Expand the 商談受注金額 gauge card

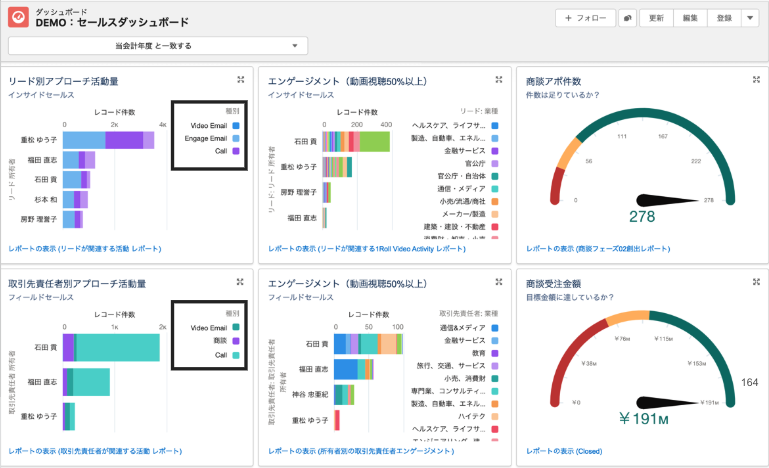pos(756,282)
